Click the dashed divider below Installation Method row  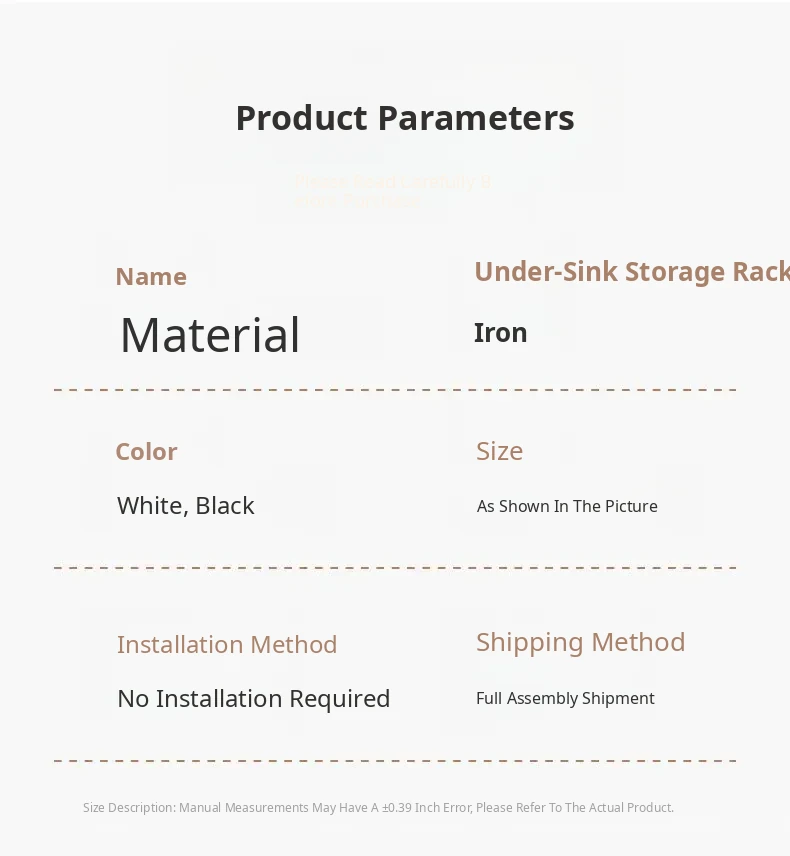pos(395,761)
